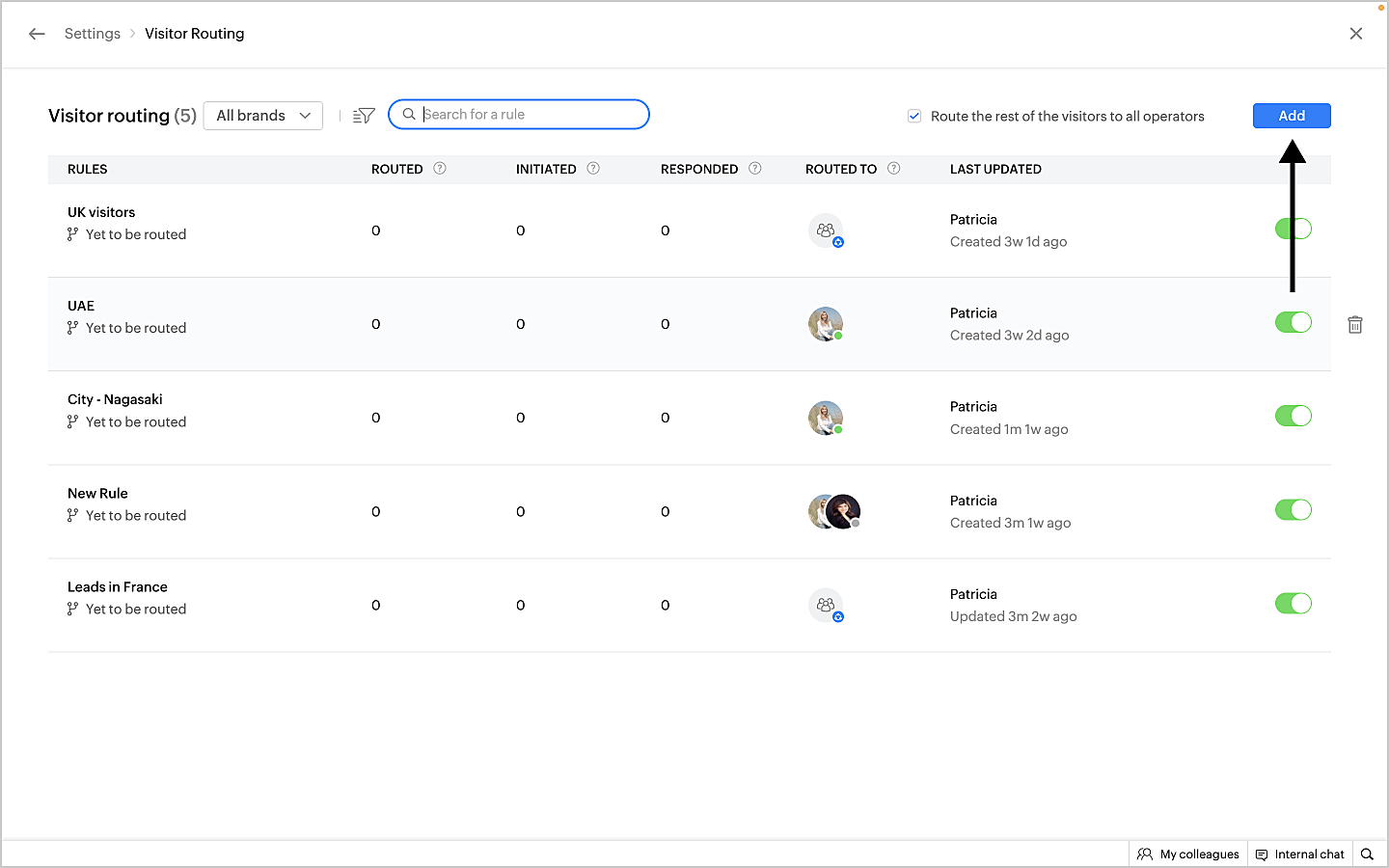The width and height of the screenshot is (1389, 868).
Task: Click the help icon next to RESPONDED
Action: [x=755, y=169]
